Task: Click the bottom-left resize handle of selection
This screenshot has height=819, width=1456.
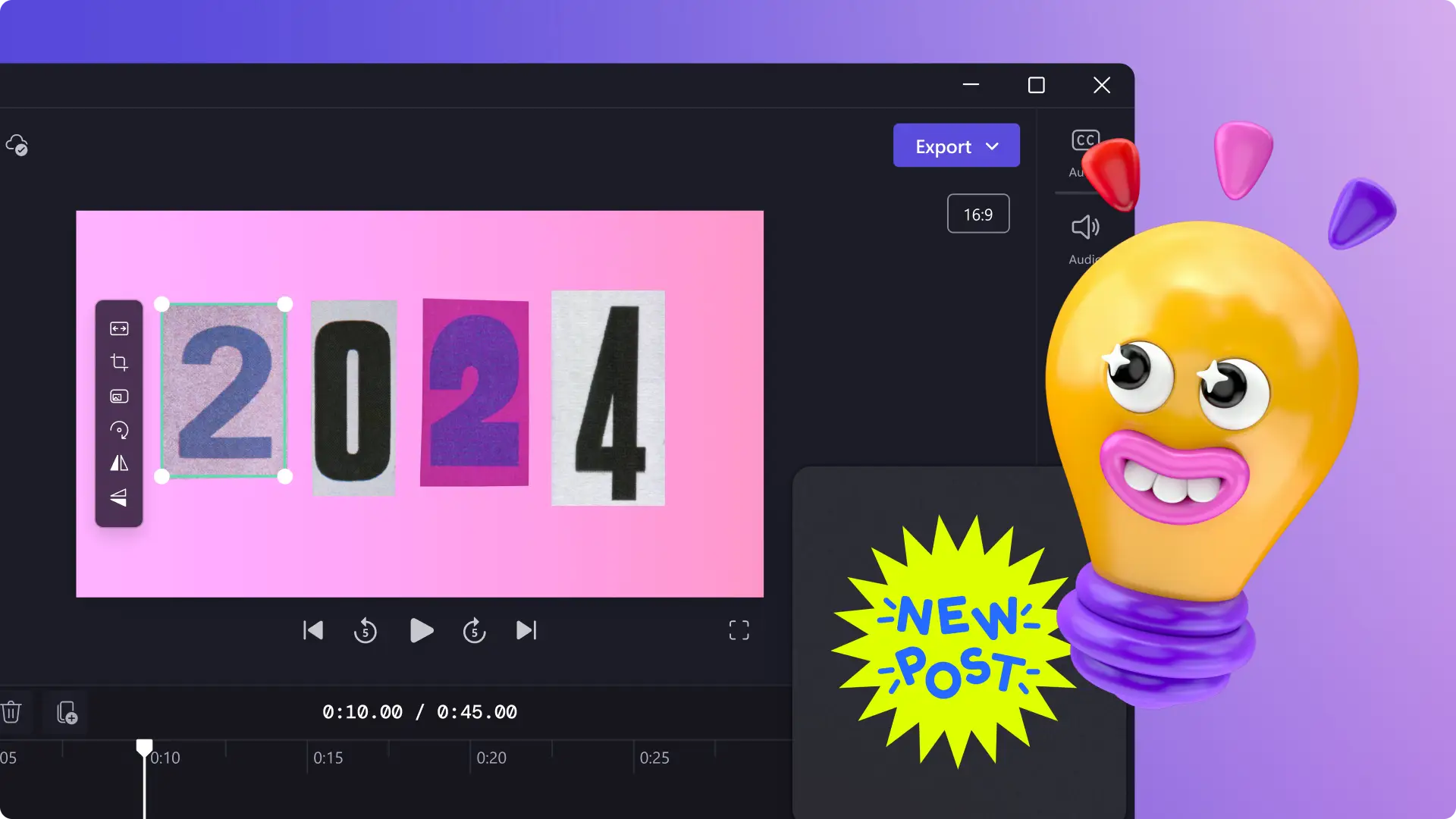Action: pyautogui.click(x=162, y=476)
